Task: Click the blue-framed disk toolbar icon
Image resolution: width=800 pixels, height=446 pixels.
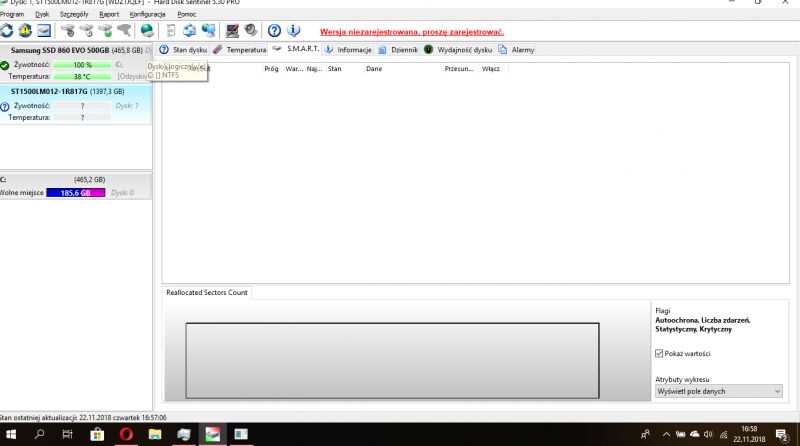Action: click(44, 31)
